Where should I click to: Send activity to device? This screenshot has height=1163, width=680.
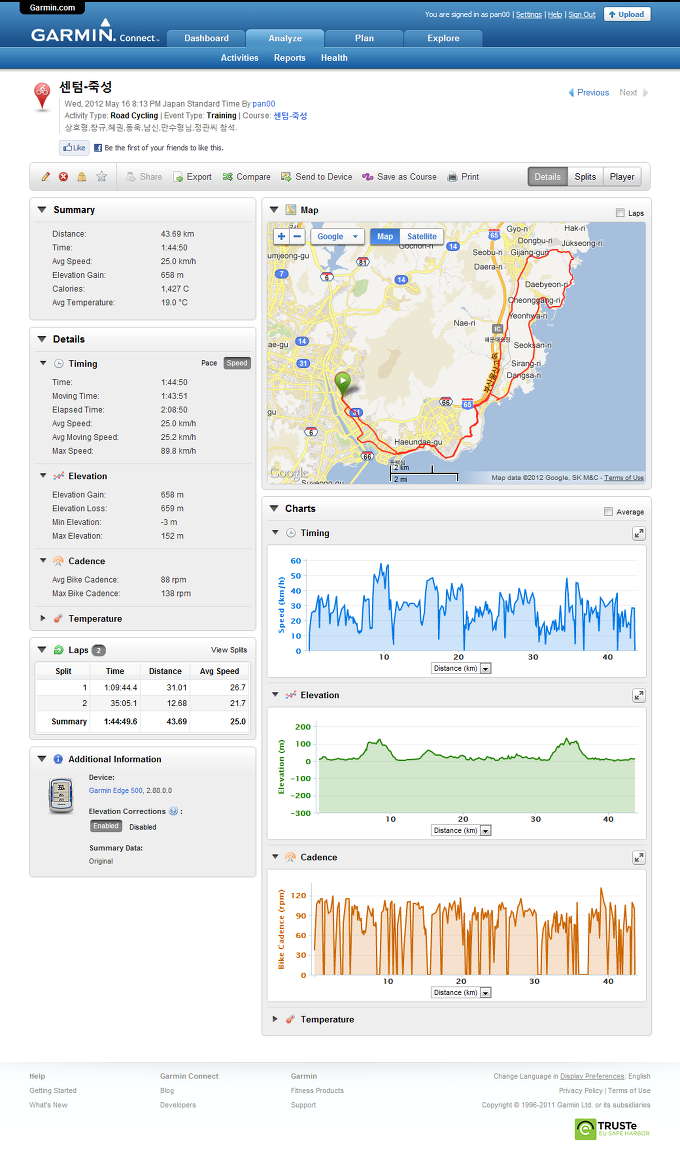pos(317,177)
